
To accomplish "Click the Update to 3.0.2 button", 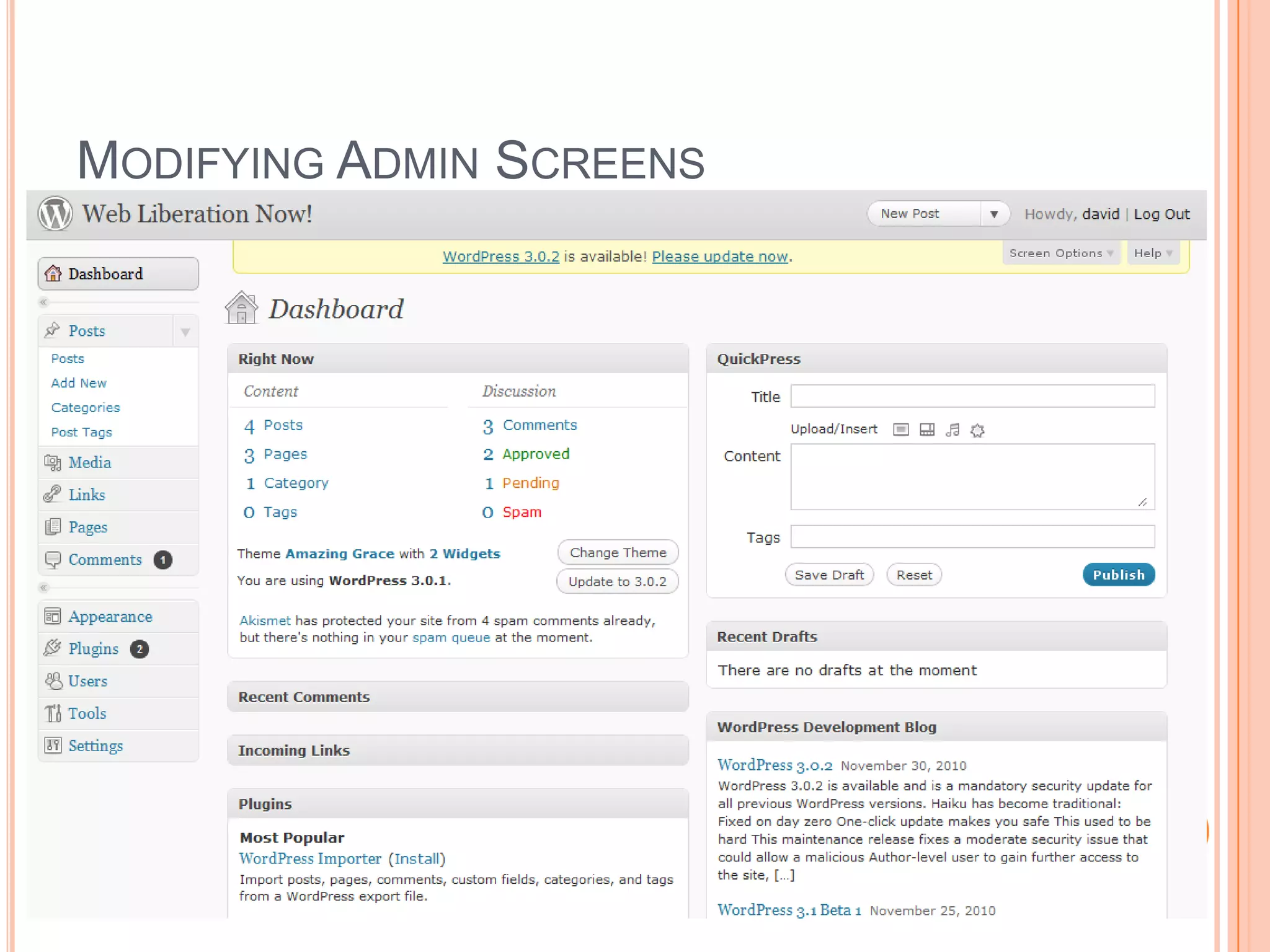I will pos(618,581).
